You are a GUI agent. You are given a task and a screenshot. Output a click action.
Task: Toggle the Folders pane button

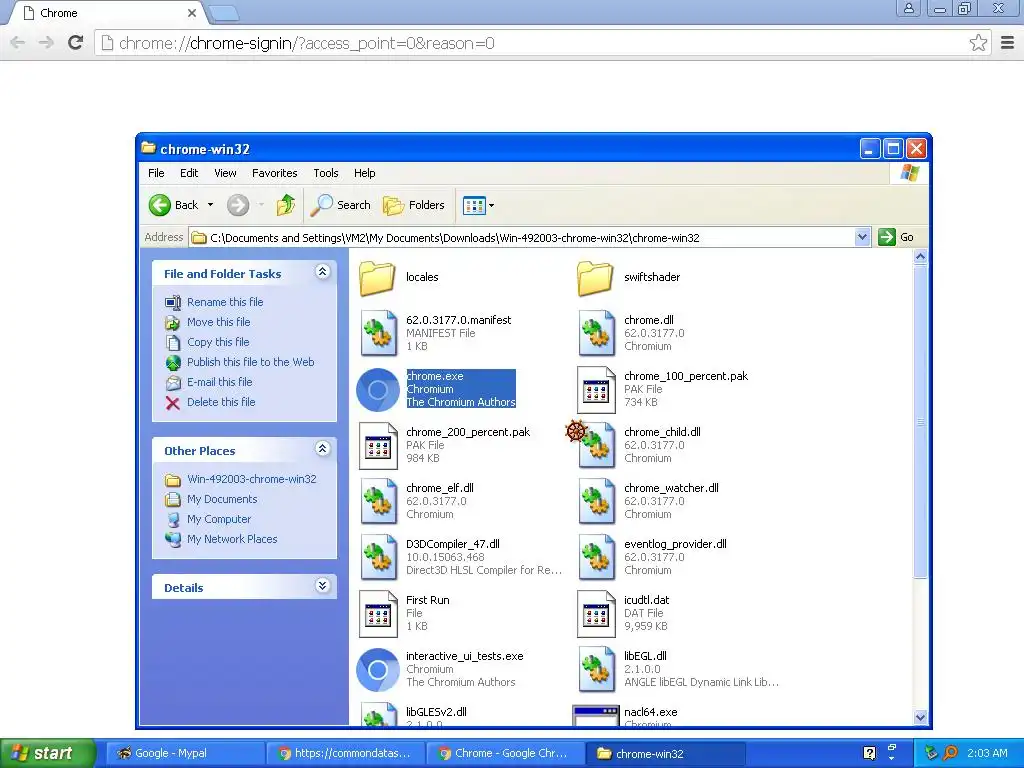click(413, 205)
